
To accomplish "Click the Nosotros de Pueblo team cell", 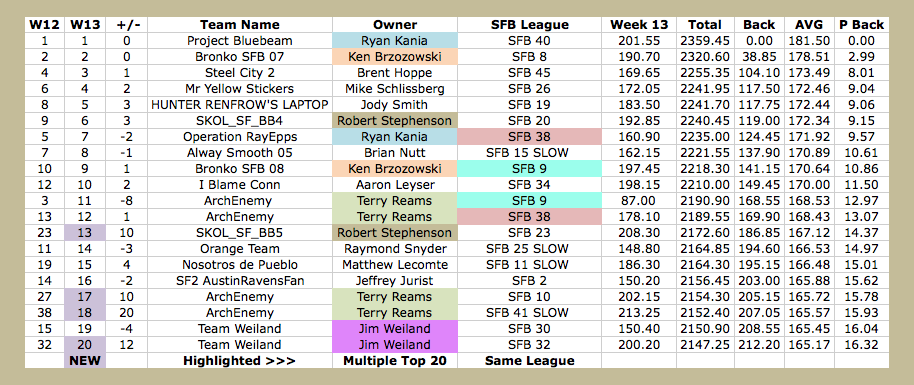I will 240,264.
